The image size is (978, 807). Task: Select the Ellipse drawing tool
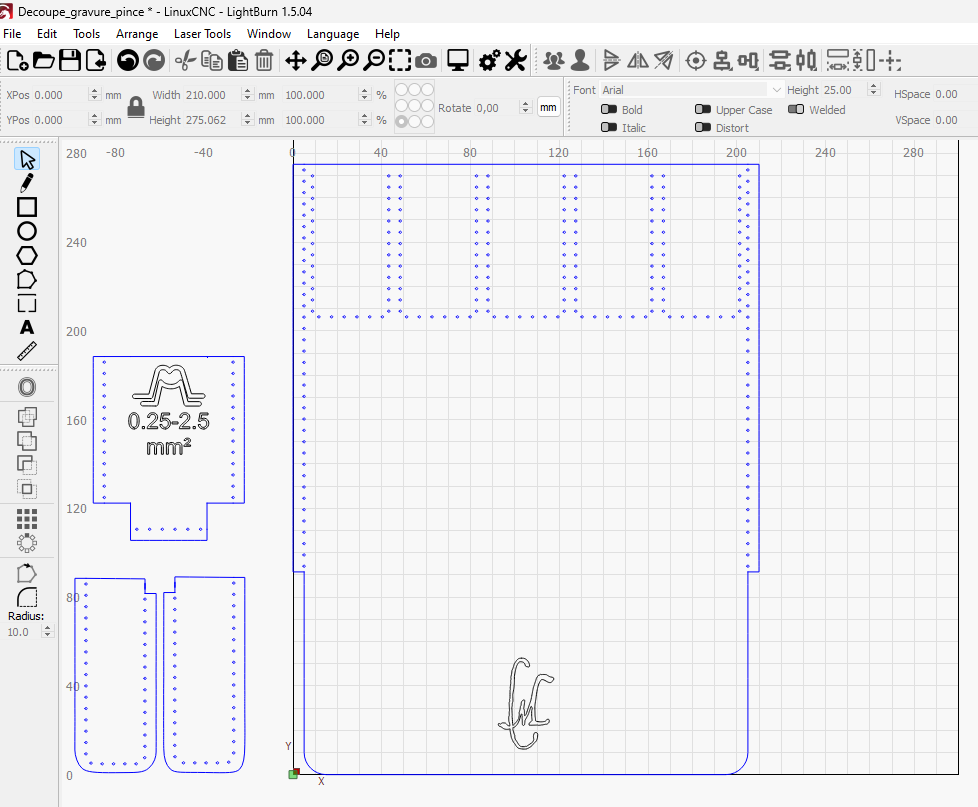(27, 231)
